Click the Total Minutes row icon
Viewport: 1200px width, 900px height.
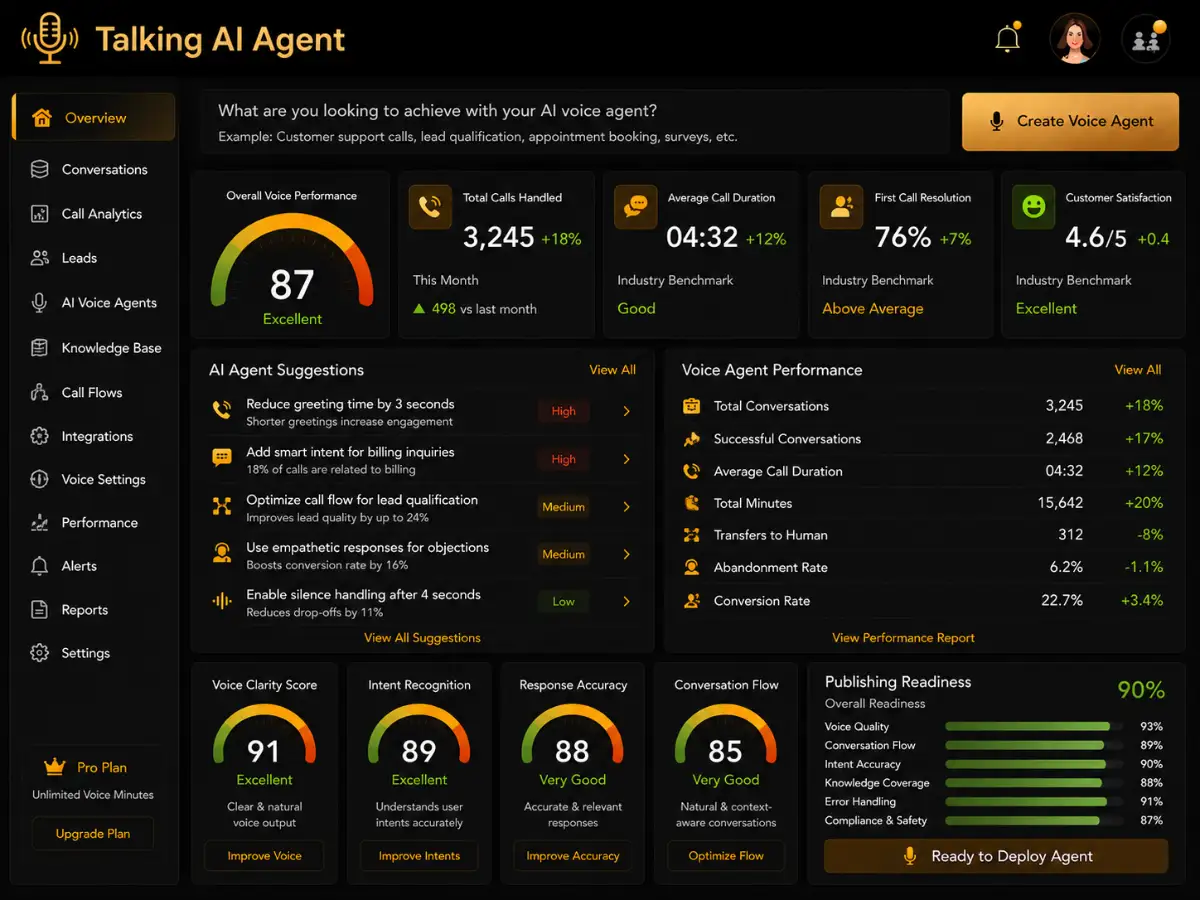pos(691,503)
